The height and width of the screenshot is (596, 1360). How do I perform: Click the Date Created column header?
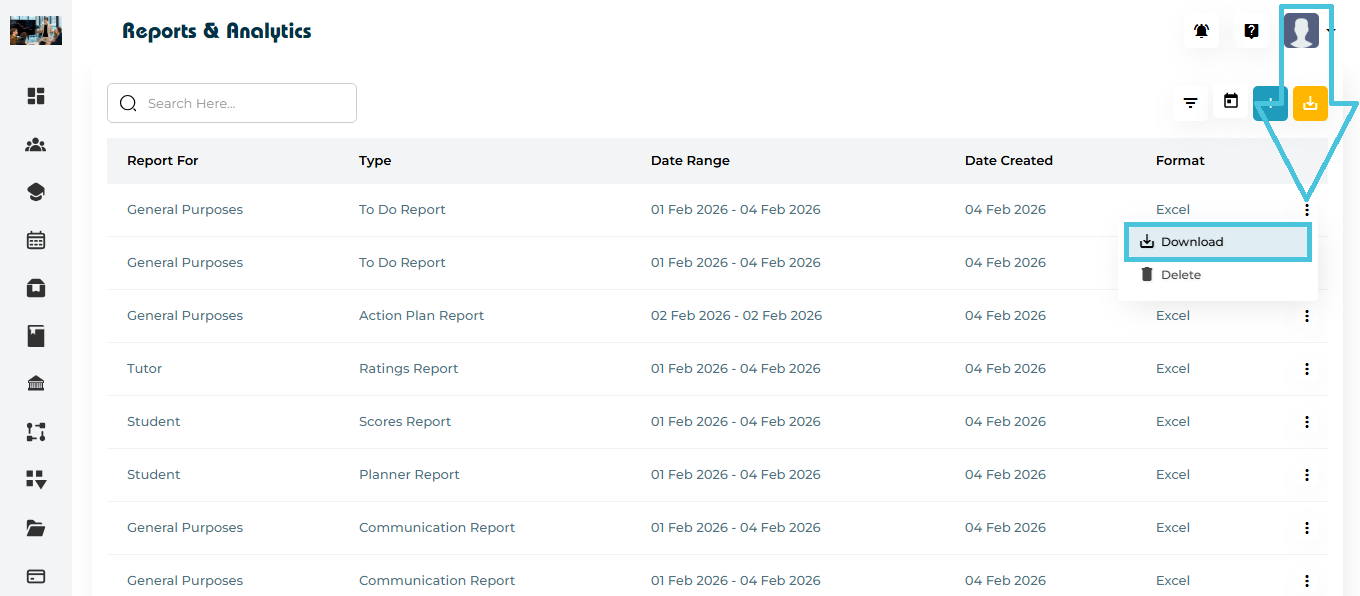pyautogui.click(x=1008, y=160)
